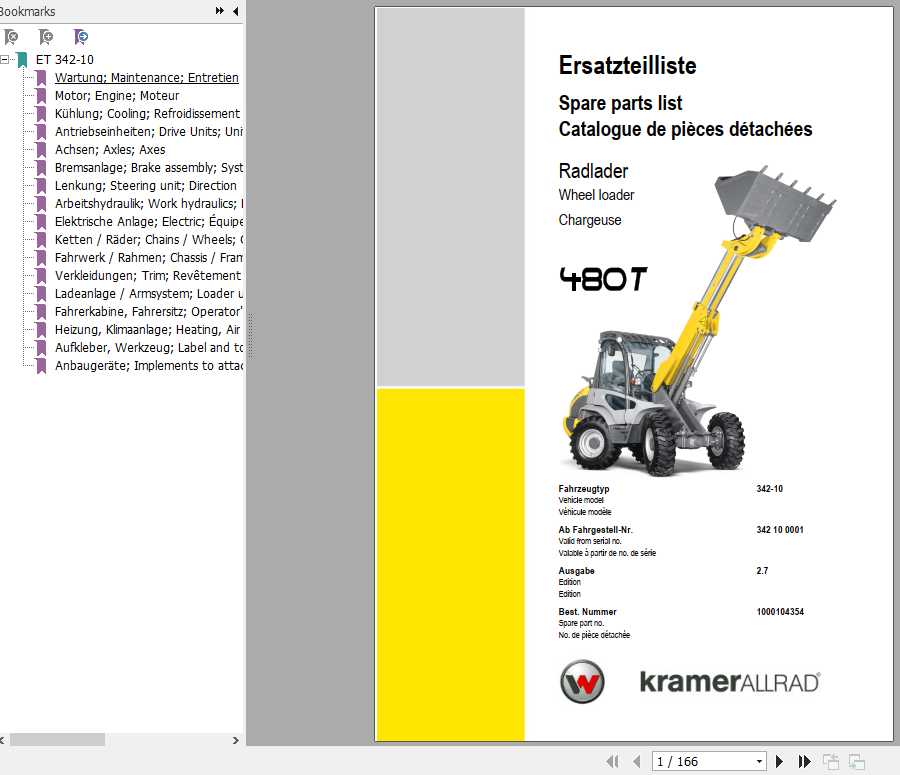Click the '480T' model label
This screenshot has width=900, height=775.
tap(603, 280)
